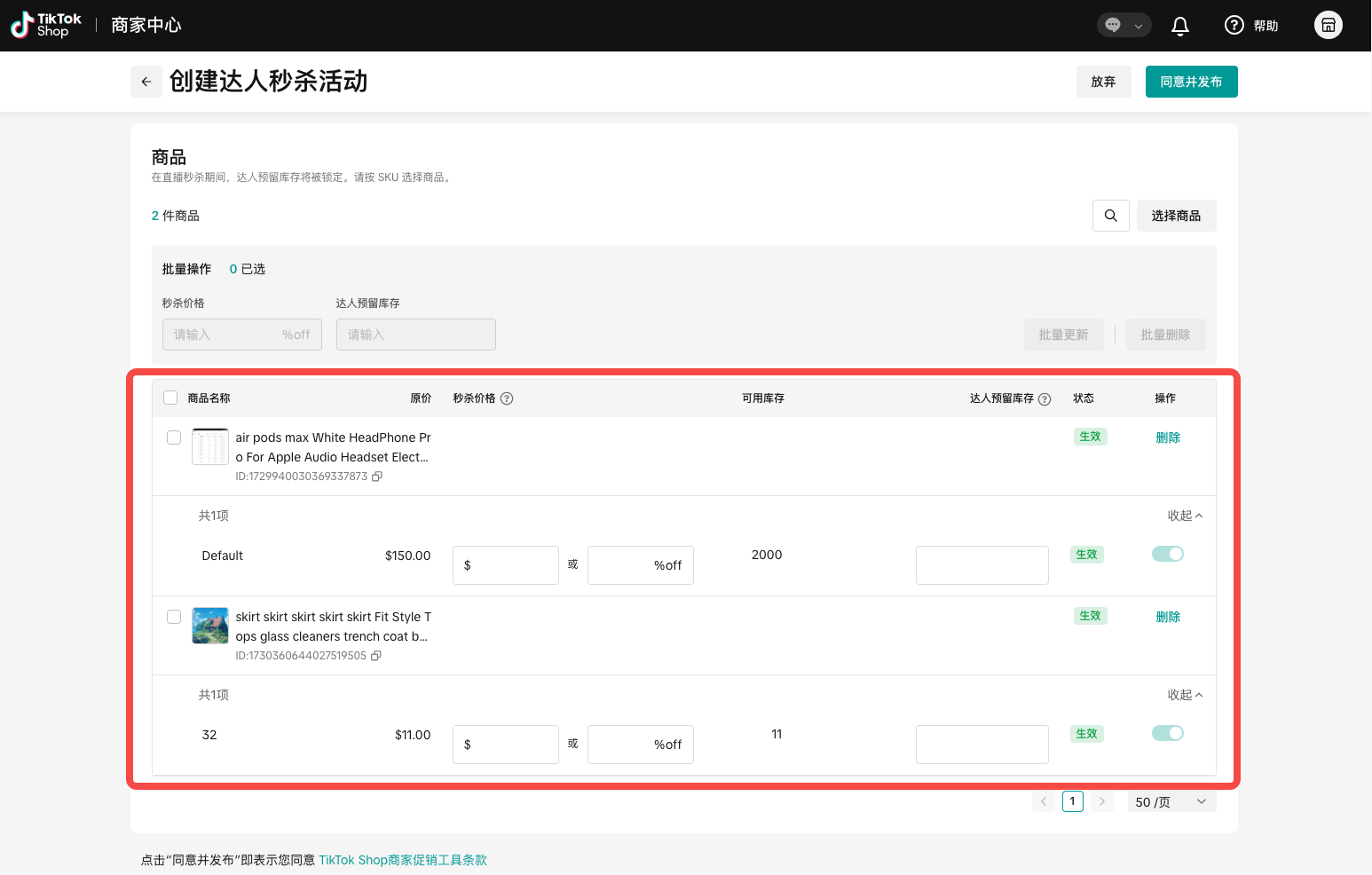Click the 同意并发布 button
The width and height of the screenshot is (1372, 875).
1191,82
